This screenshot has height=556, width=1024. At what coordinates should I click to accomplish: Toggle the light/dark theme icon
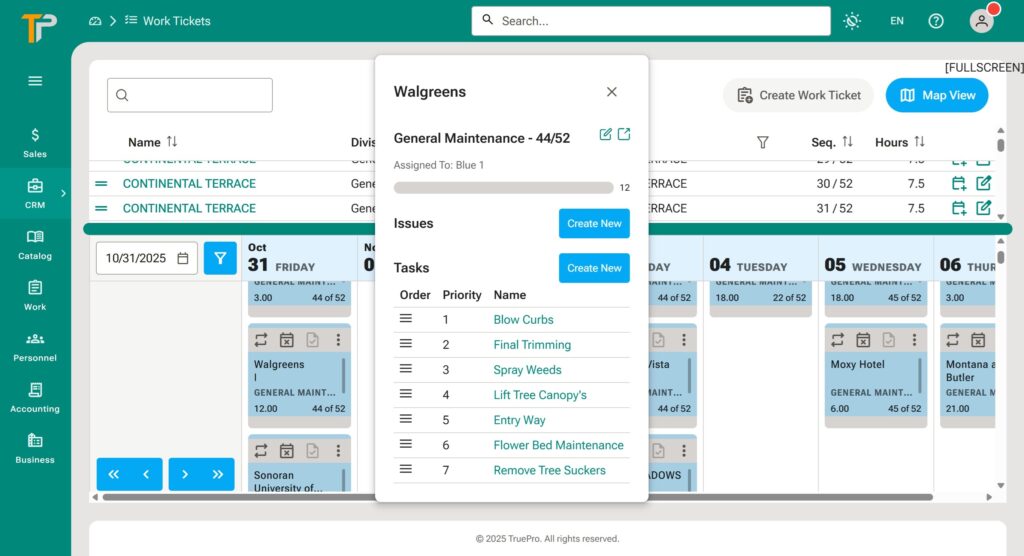pyautogui.click(x=852, y=21)
